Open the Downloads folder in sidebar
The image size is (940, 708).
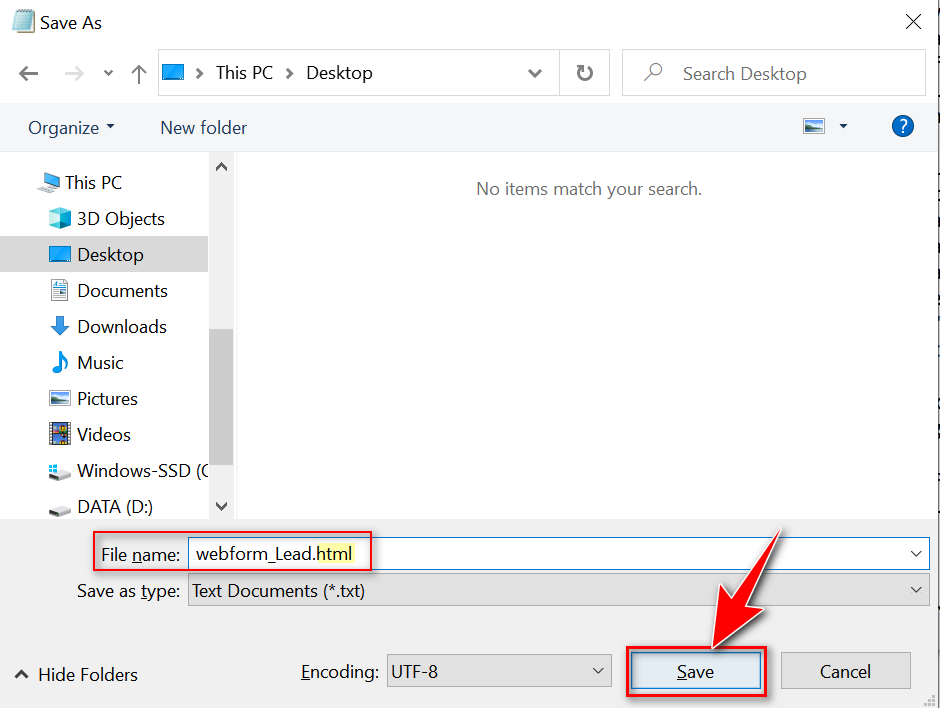pyautogui.click(x=121, y=326)
